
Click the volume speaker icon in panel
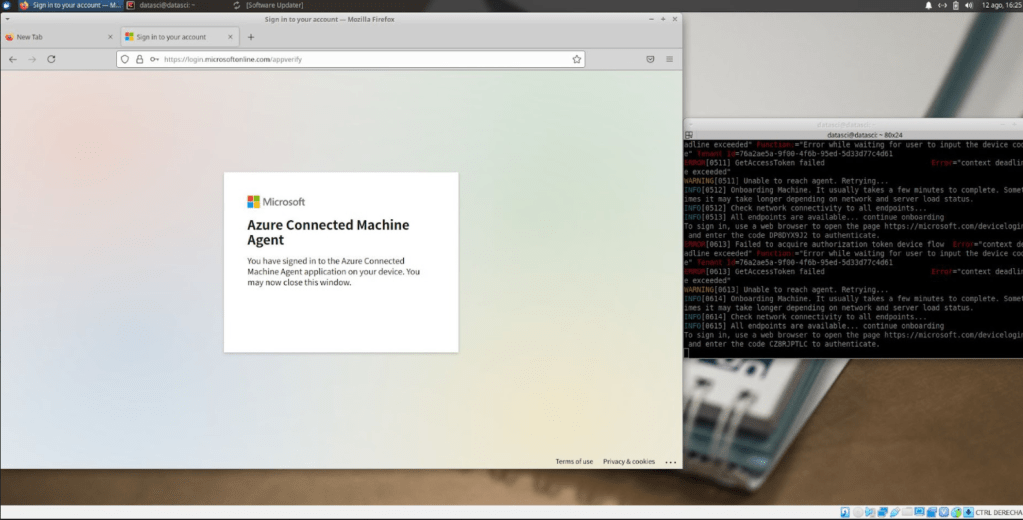point(971,6)
